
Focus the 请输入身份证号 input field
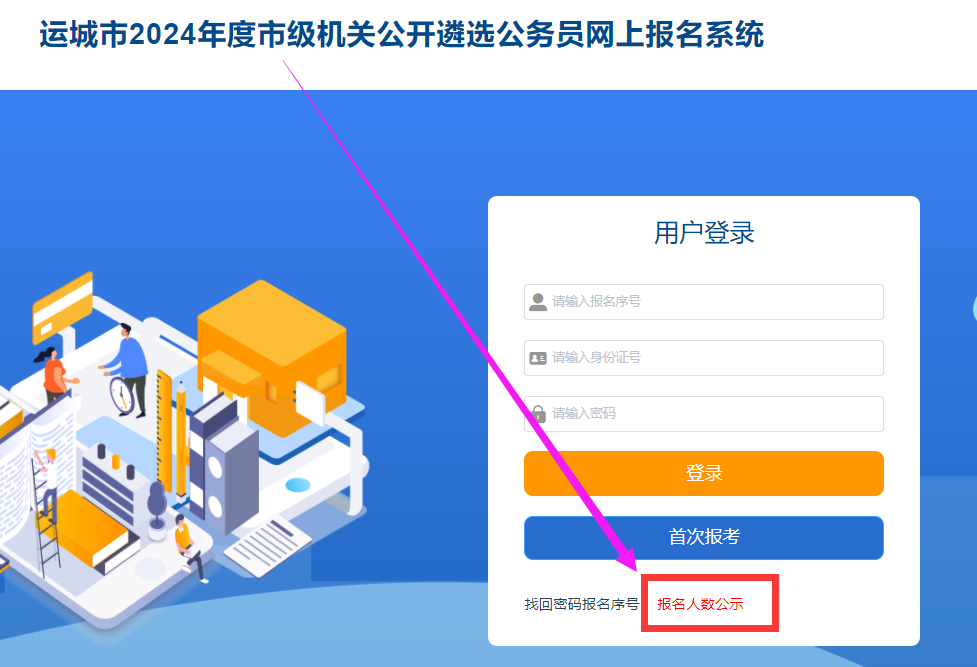(703, 358)
